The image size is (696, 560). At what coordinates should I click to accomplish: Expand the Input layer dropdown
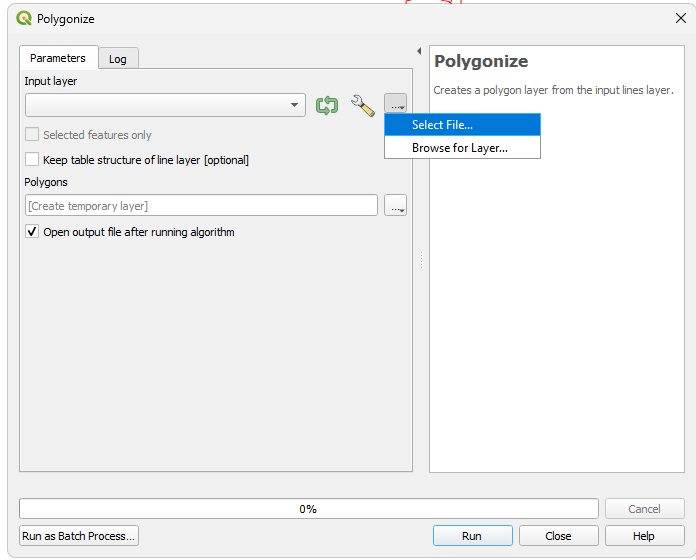click(x=295, y=105)
